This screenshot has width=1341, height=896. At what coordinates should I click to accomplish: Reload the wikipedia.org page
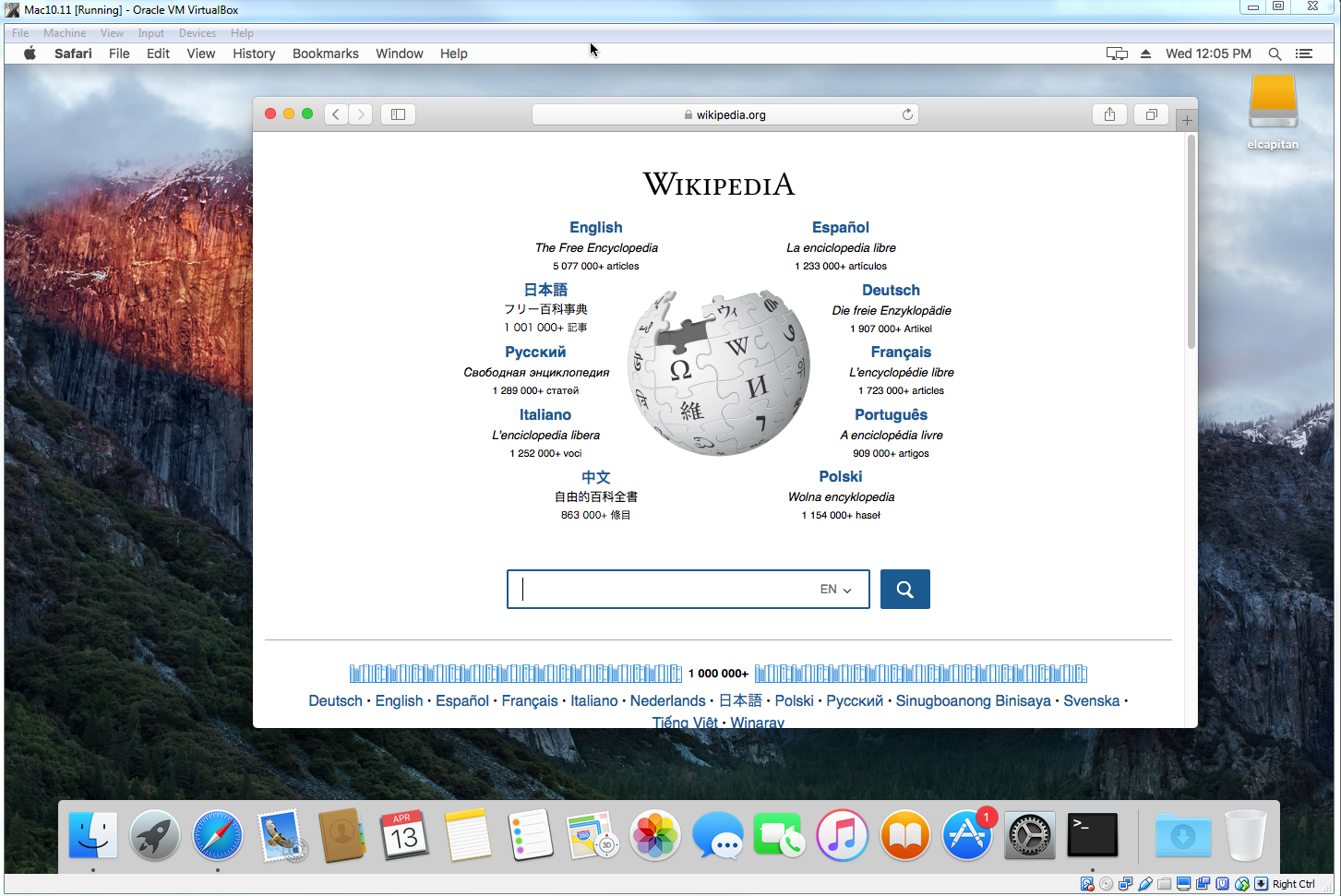coord(907,114)
